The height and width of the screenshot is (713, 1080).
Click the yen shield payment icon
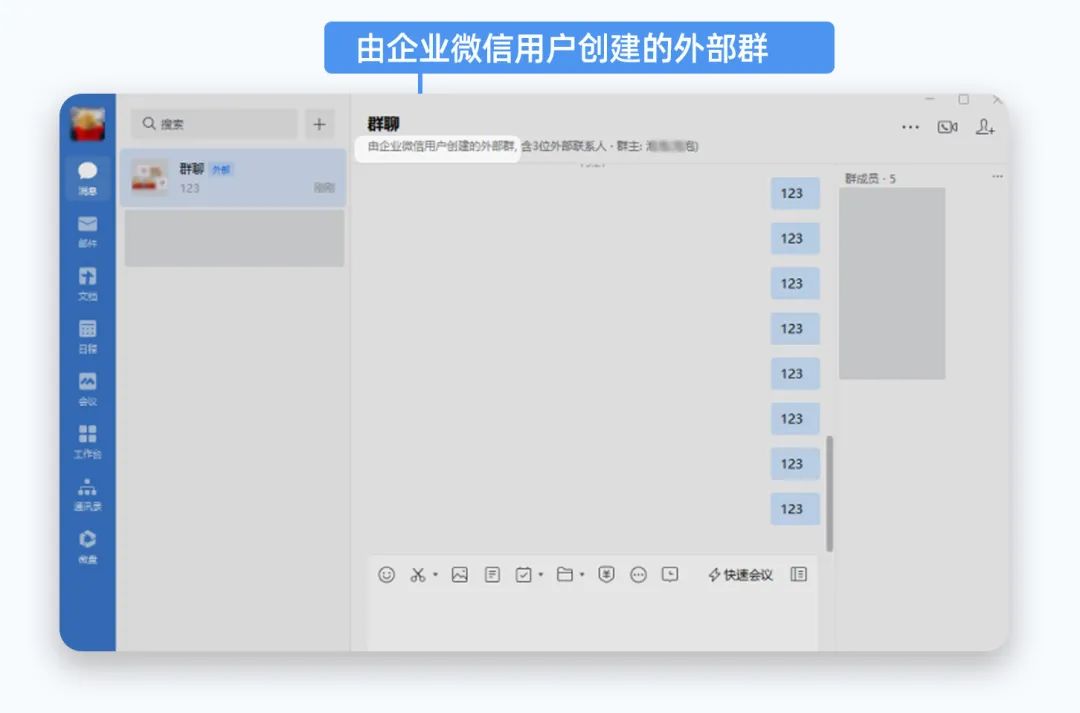pyautogui.click(x=606, y=575)
